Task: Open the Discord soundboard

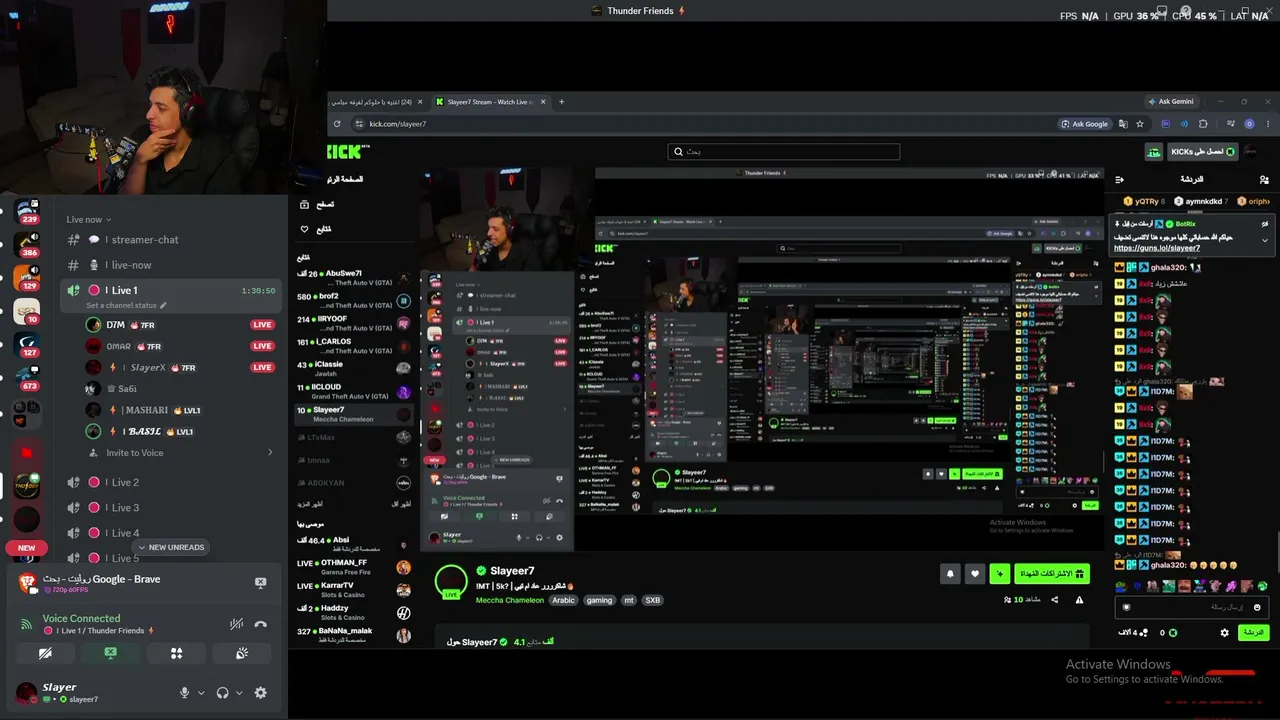Action: pos(242,653)
